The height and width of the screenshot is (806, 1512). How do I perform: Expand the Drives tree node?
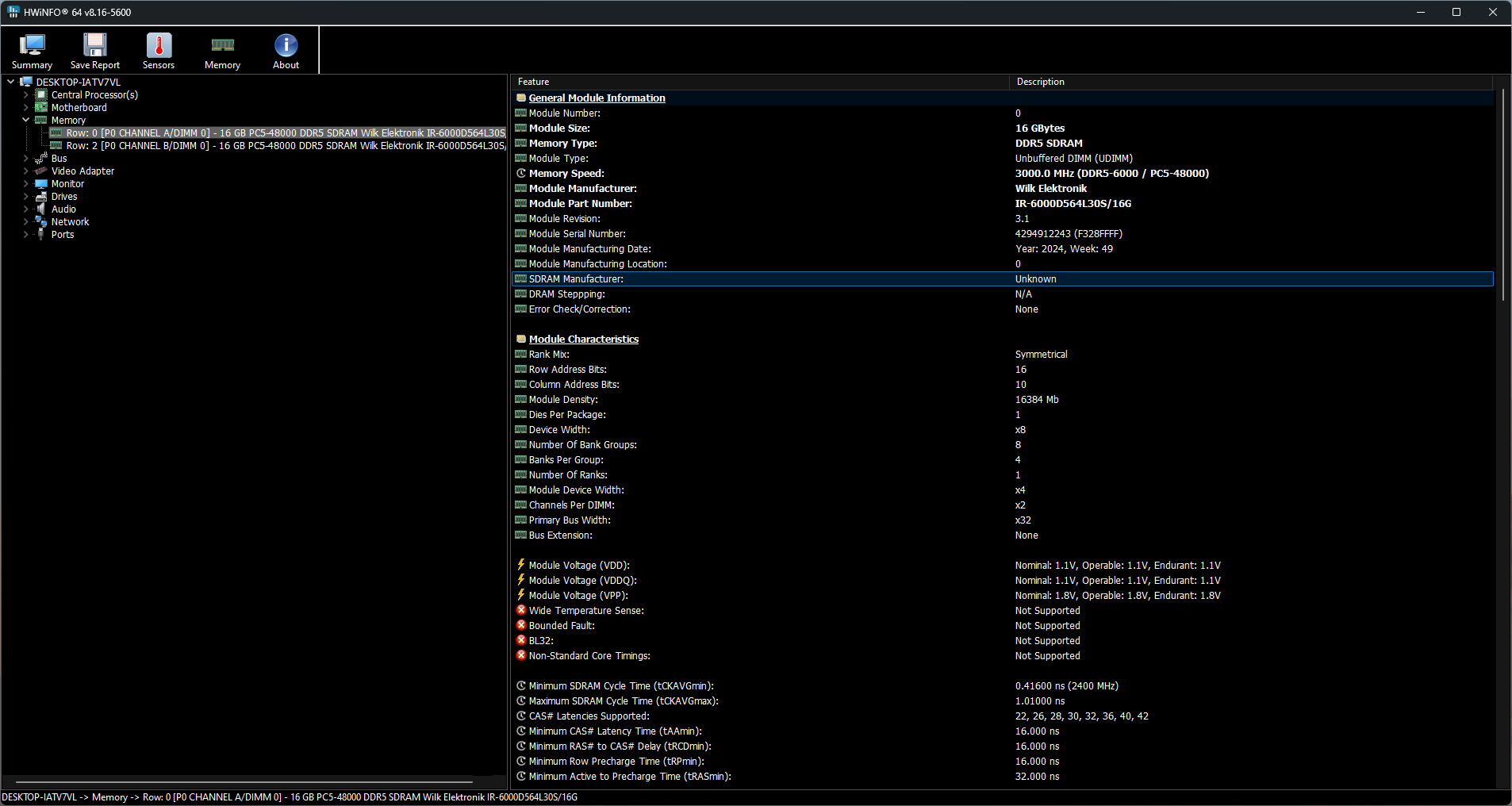25,197
